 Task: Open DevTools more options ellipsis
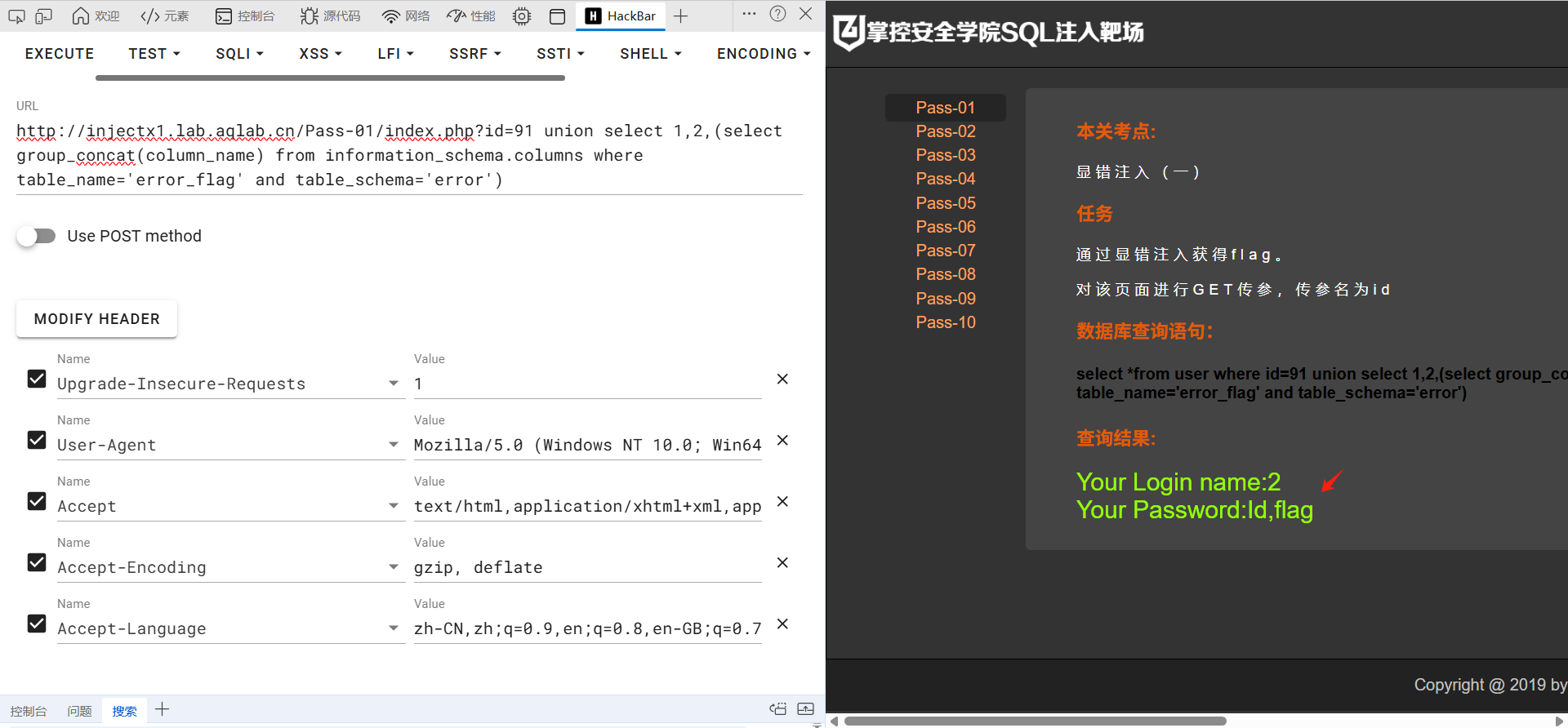pyautogui.click(x=749, y=14)
